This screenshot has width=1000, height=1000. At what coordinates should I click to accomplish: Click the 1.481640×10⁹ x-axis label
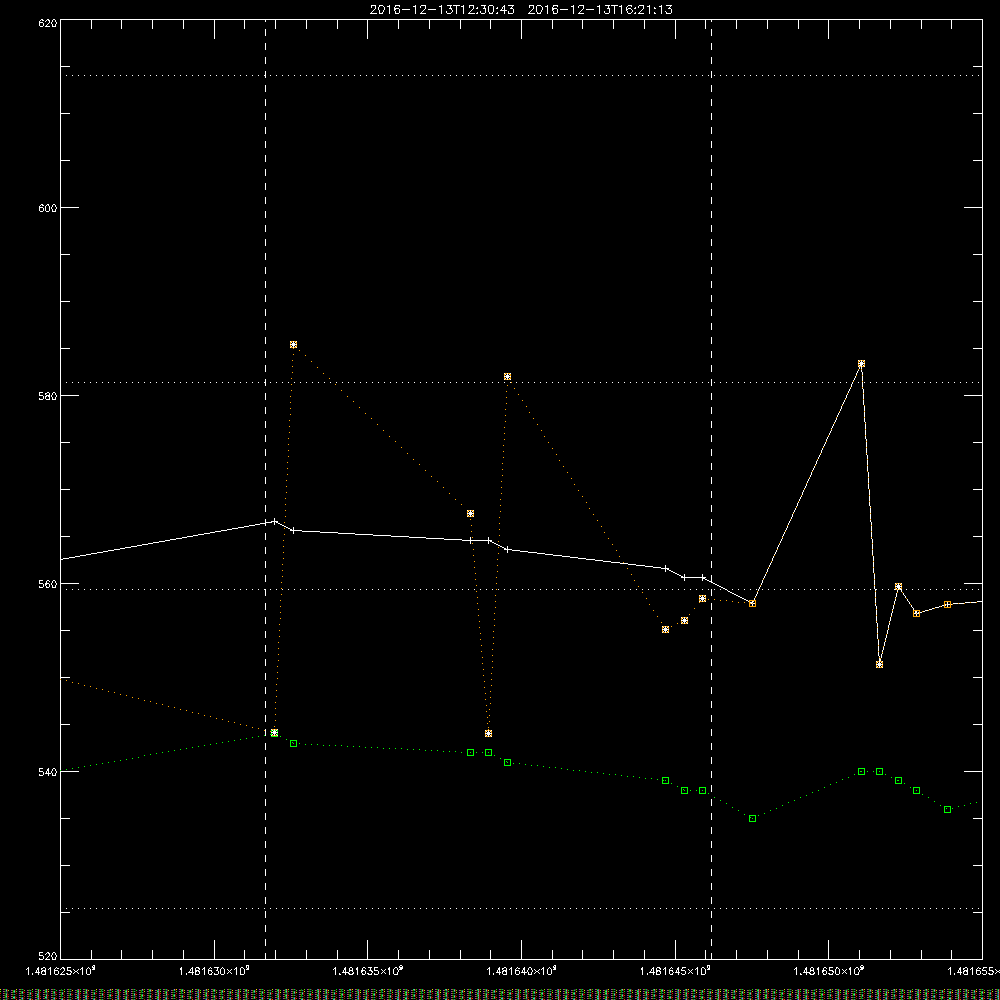[522, 971]
